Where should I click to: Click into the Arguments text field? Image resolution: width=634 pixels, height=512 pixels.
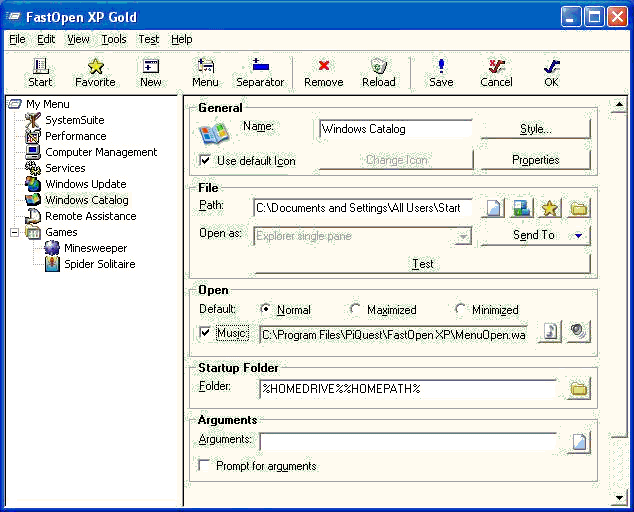point(408,442)
